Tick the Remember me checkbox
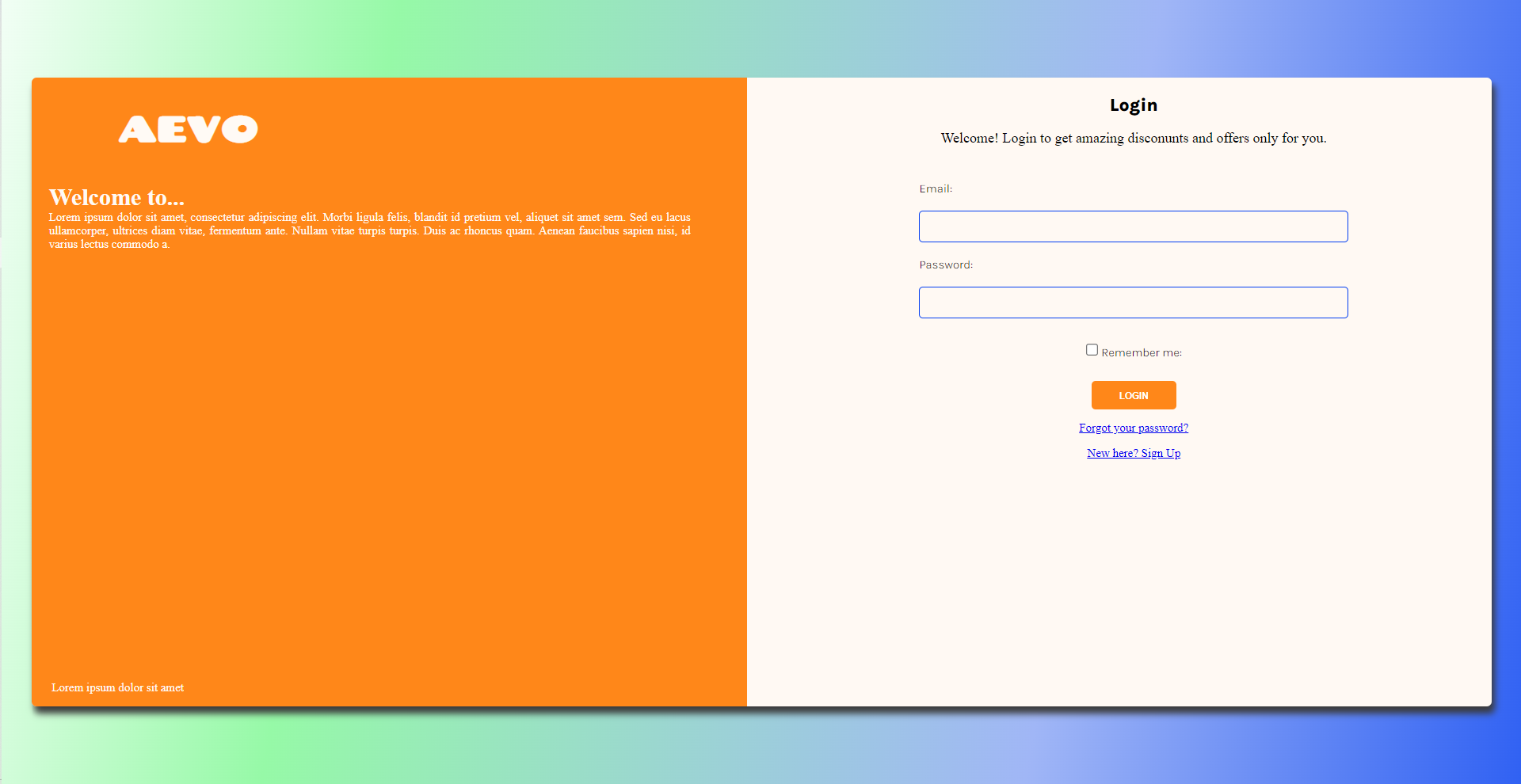Viewport: 1521px width, 784px height. click(1092, 350)
